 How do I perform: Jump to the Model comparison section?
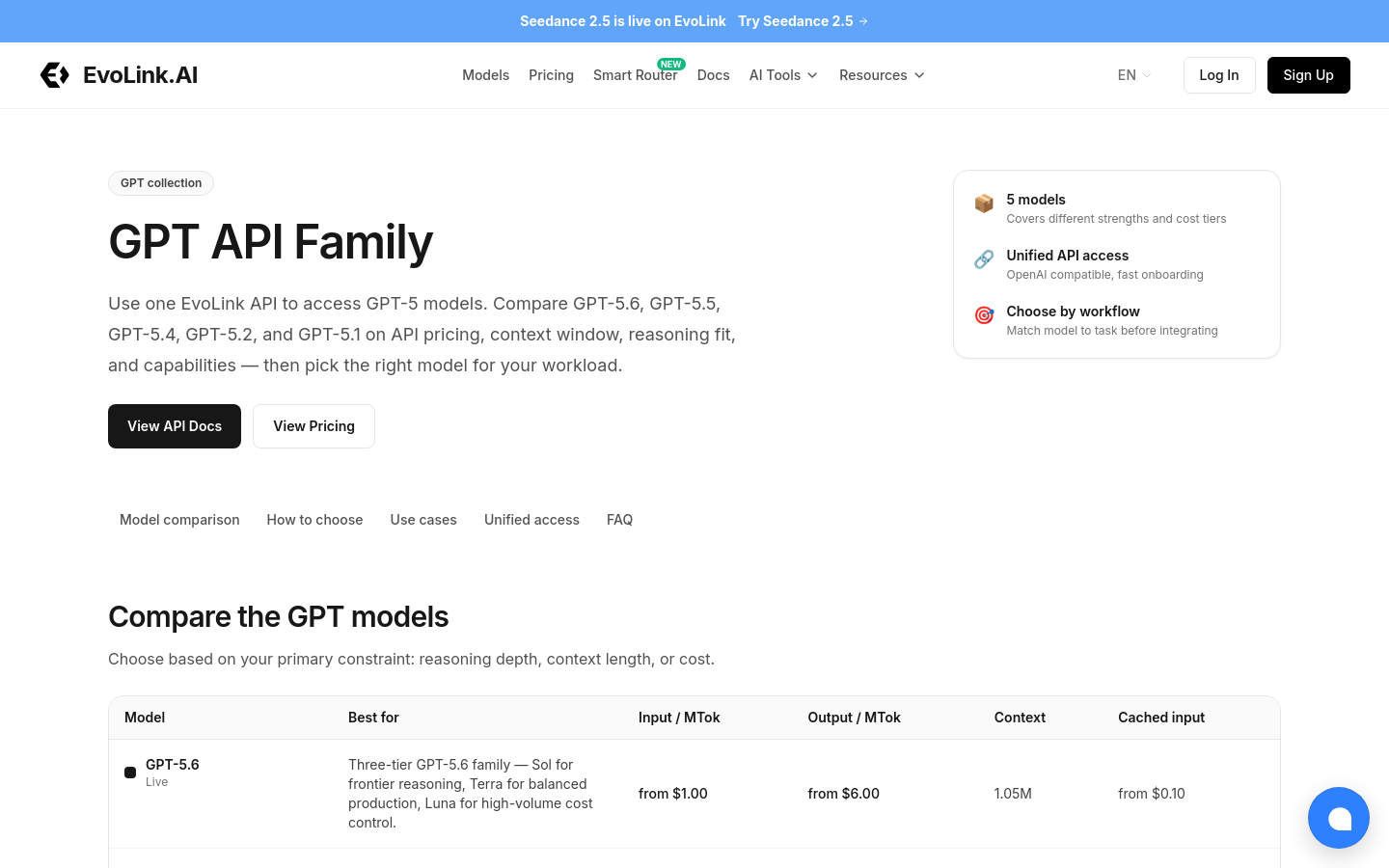(179, 520)
